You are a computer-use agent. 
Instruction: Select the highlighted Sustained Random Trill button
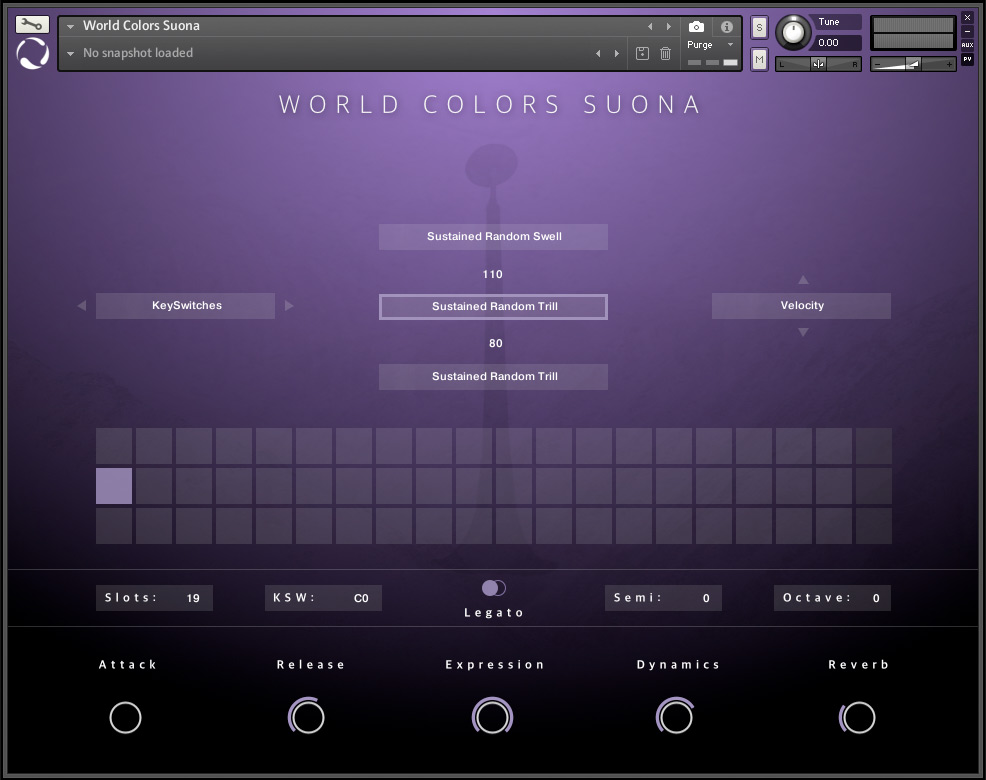point(493,307)
